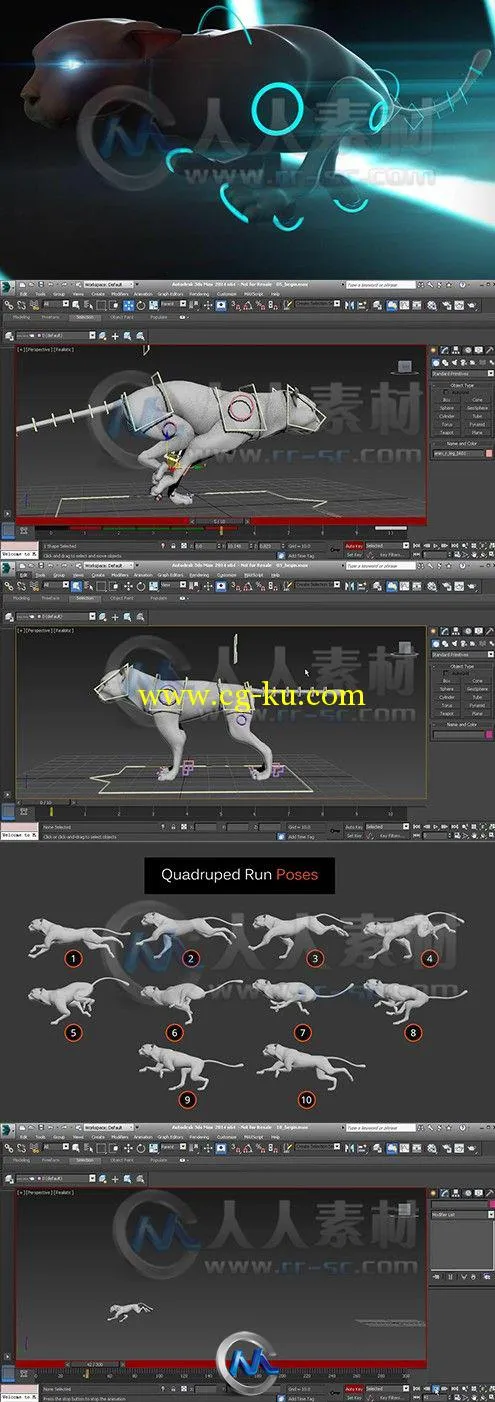Click Sphere primitive button in top window
Screen dimensions: 495x1402
(x=446, y=408)
